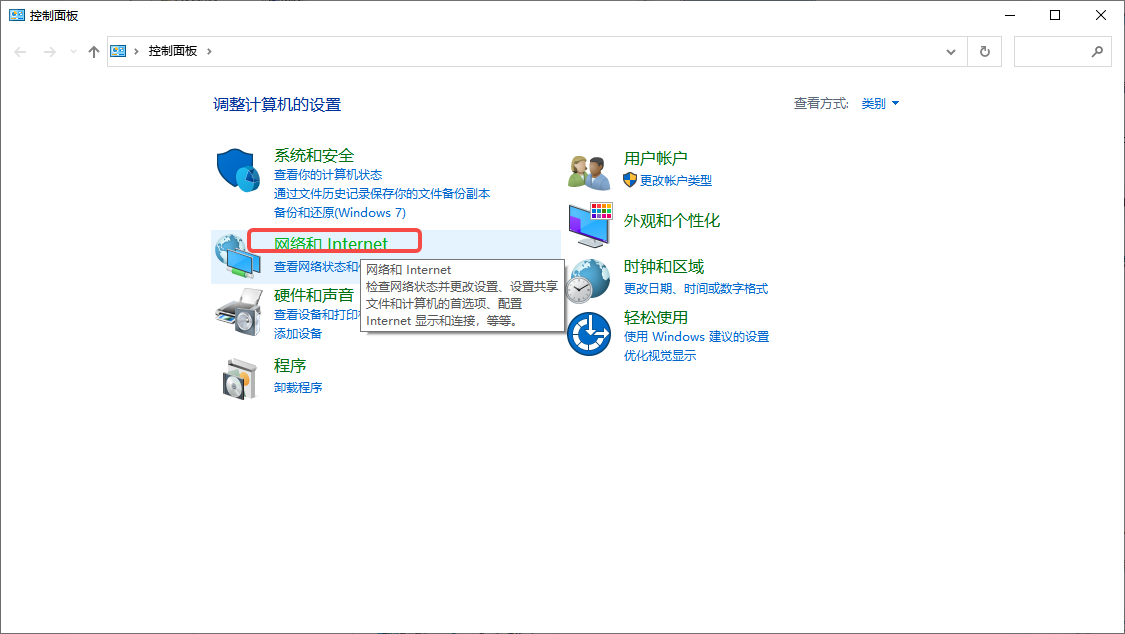Open the 类别 view-by dropdown

coord(880,103)
